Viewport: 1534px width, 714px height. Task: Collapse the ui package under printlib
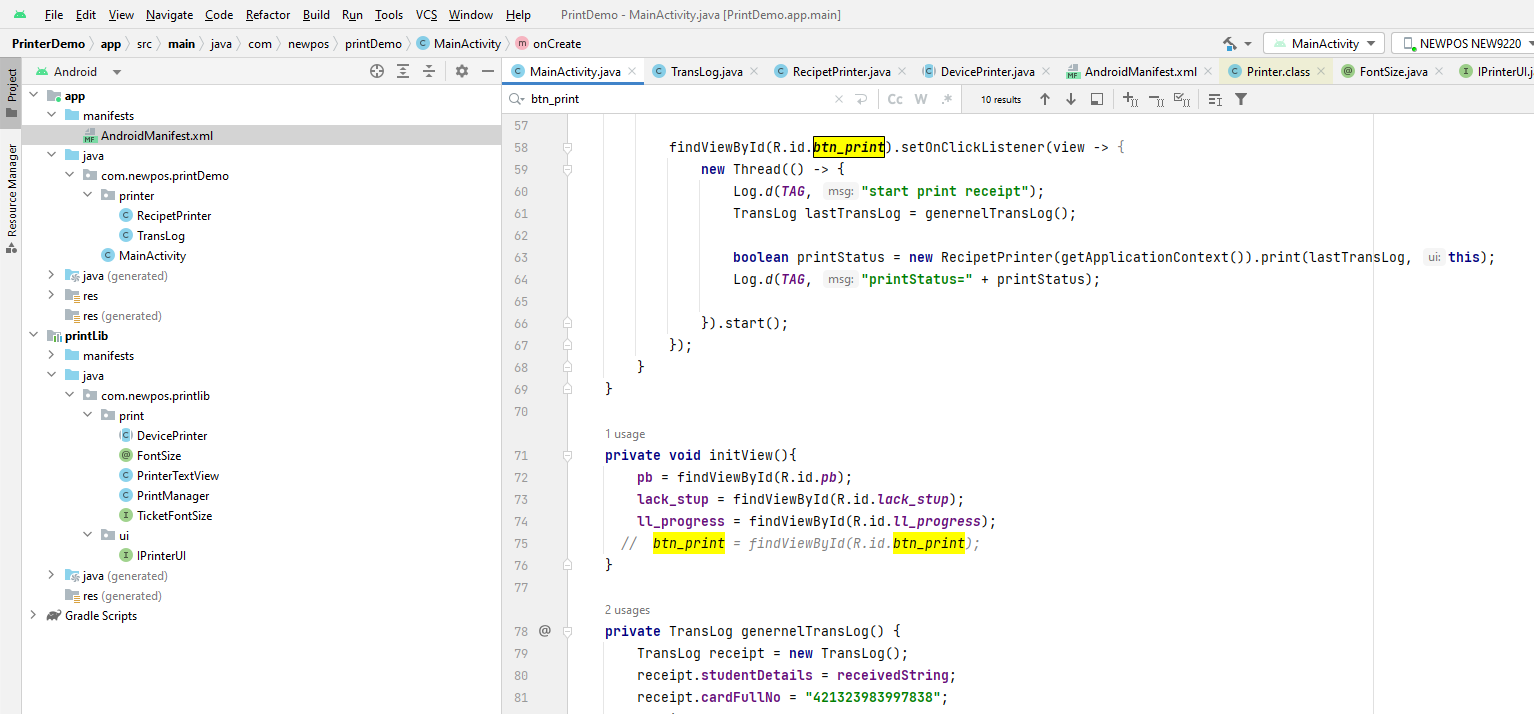(x=88, y=535)
